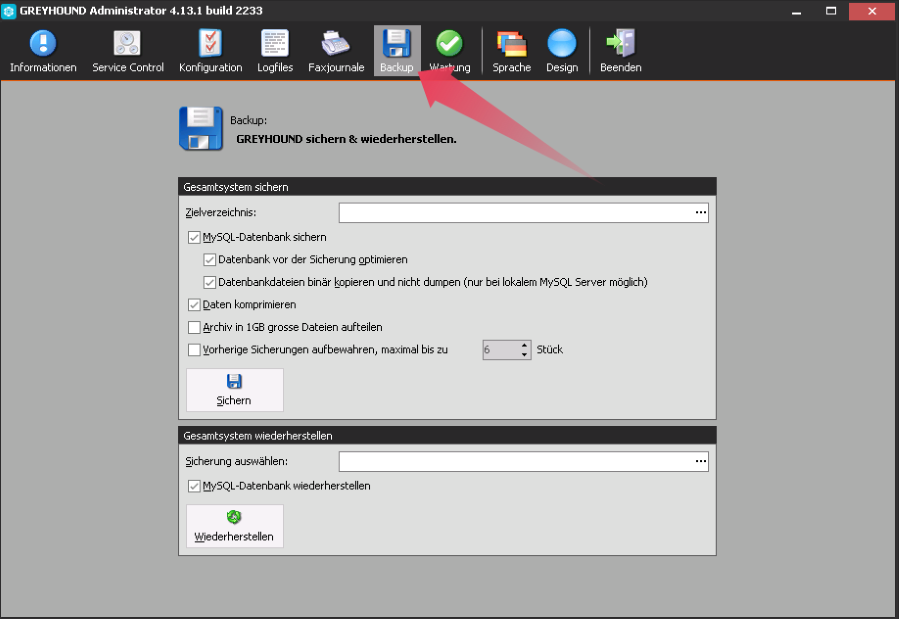This screenshot has width=899, height=619.
Task: Click the GREYHOUND app icon in title bar
Action: [9, 11]
